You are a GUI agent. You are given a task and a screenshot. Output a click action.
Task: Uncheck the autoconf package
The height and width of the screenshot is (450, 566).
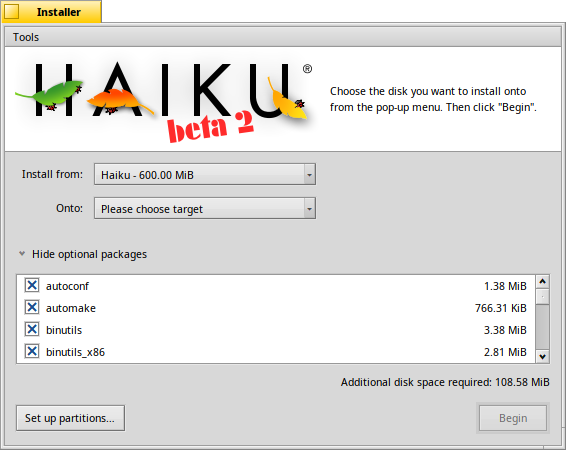[x=32, y=285]
